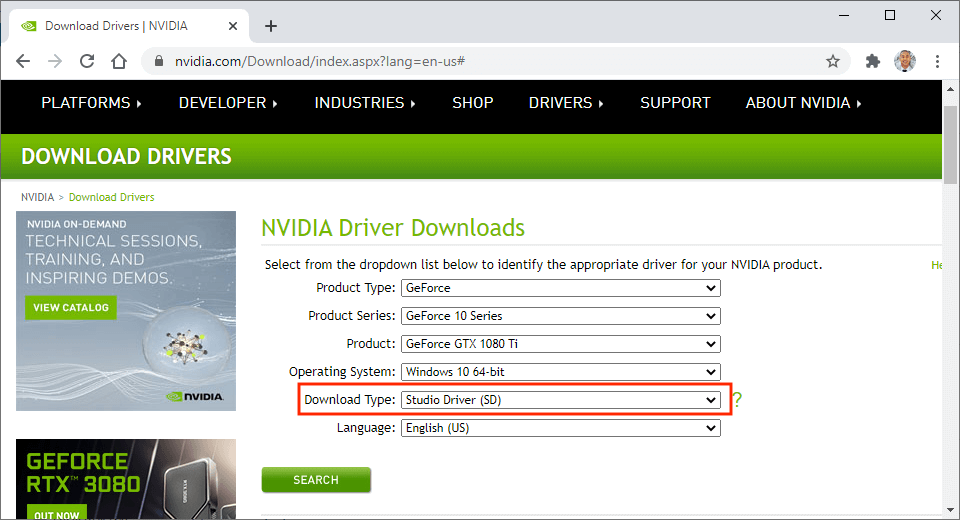Open the Product Series dropdown

(x=561, y=316)
